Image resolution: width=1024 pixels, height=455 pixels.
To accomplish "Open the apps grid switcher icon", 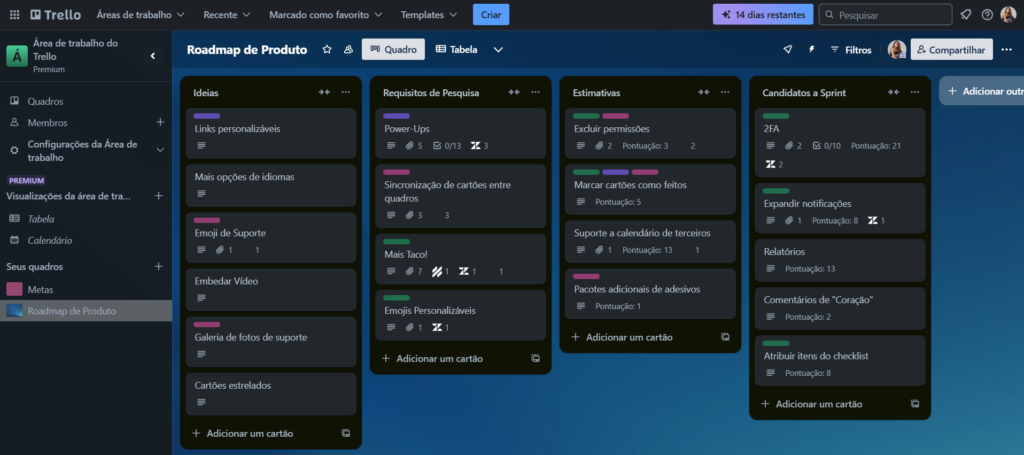I will pos(14,14).
